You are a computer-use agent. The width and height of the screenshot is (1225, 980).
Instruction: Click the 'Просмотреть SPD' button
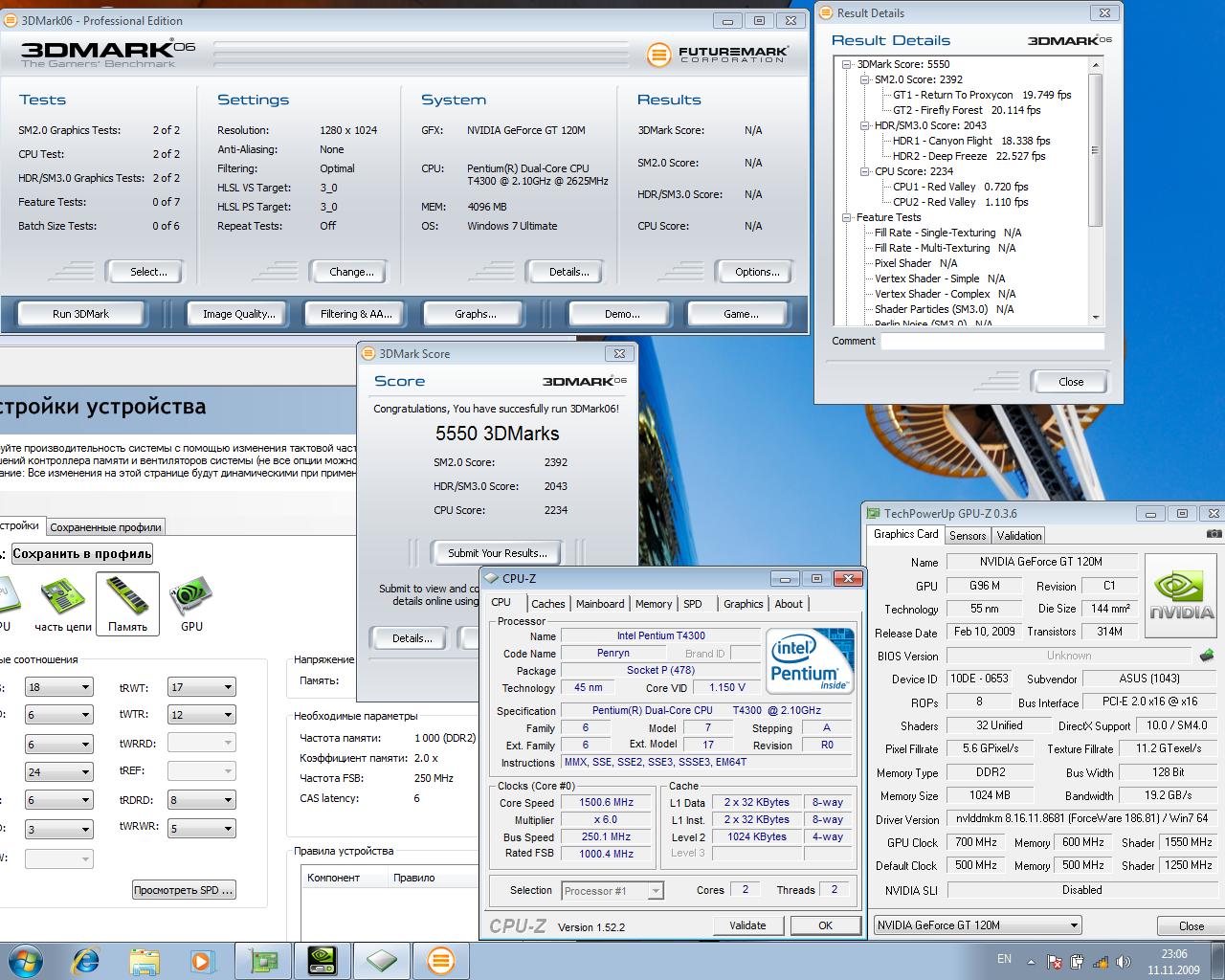(184, 890)
